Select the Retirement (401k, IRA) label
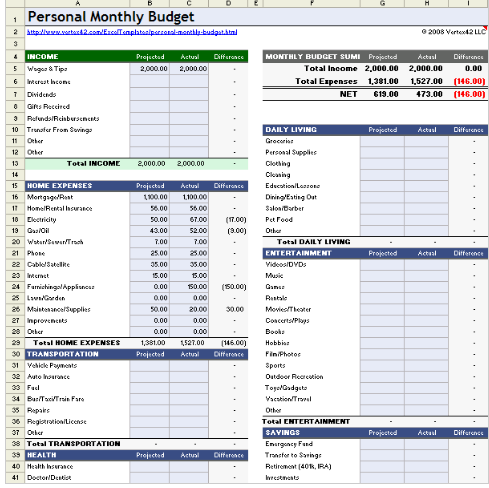 click(298, 466)
